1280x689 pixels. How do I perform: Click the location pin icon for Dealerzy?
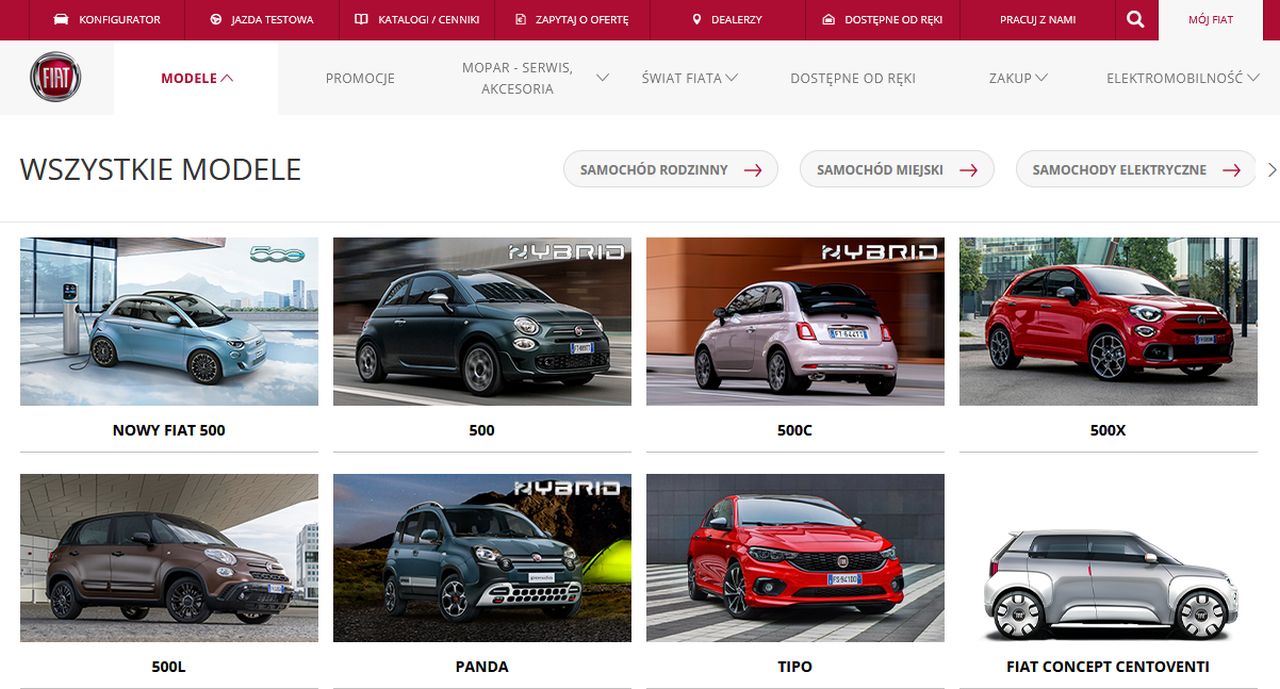point(697,19)
